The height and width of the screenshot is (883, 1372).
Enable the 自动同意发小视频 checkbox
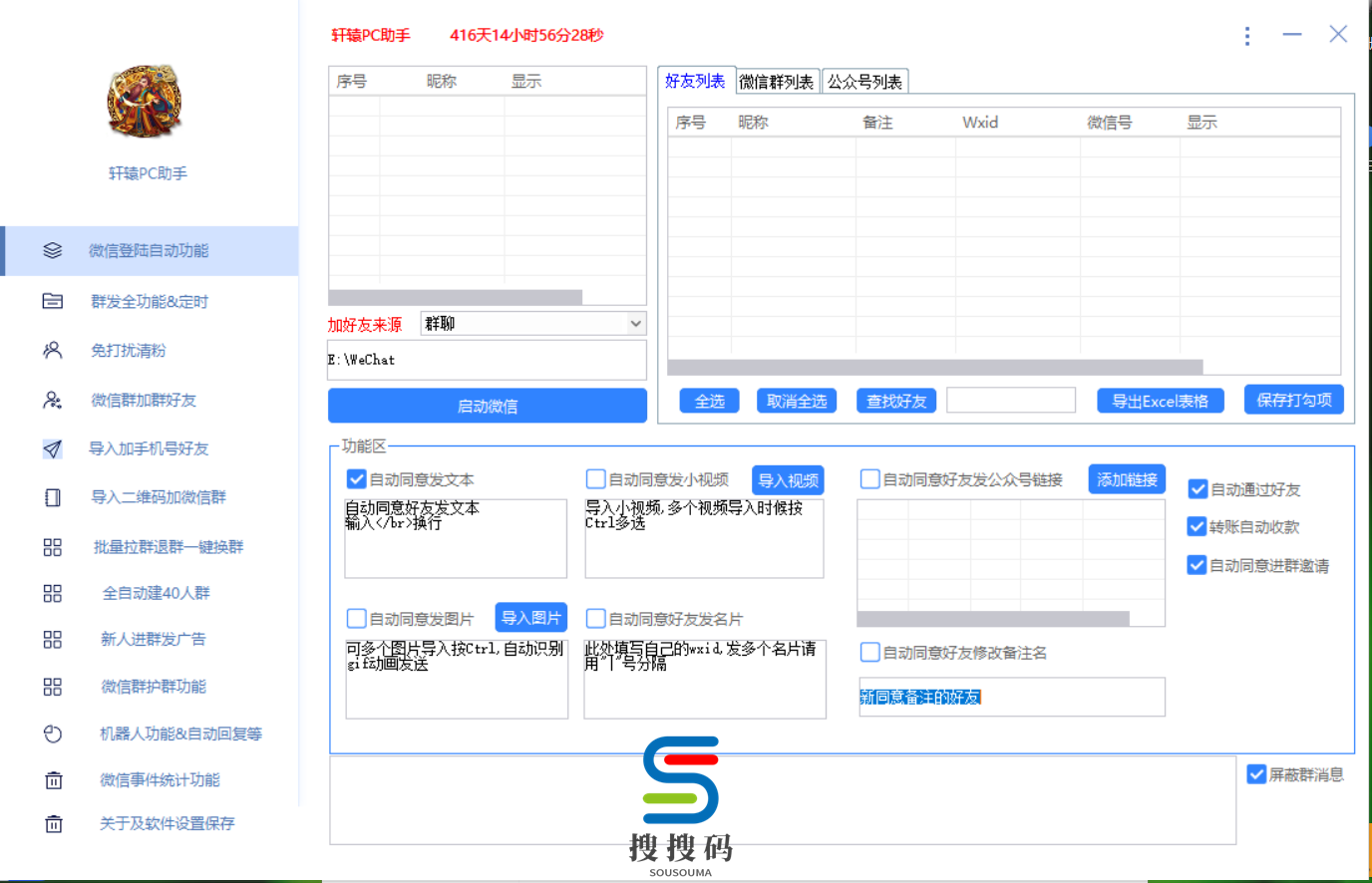pos(596,479)
